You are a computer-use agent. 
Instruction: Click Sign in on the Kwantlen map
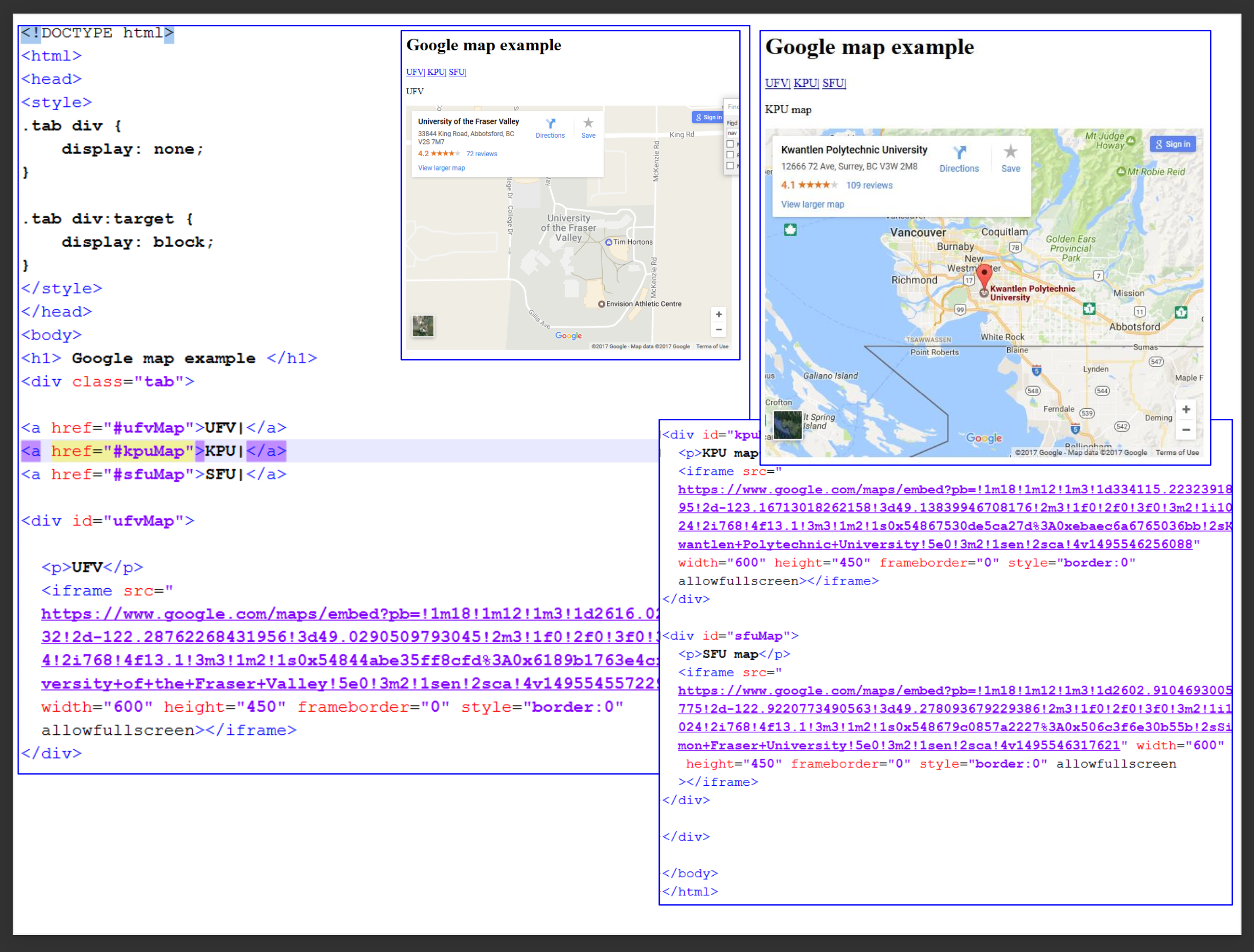click(1173, 144)
